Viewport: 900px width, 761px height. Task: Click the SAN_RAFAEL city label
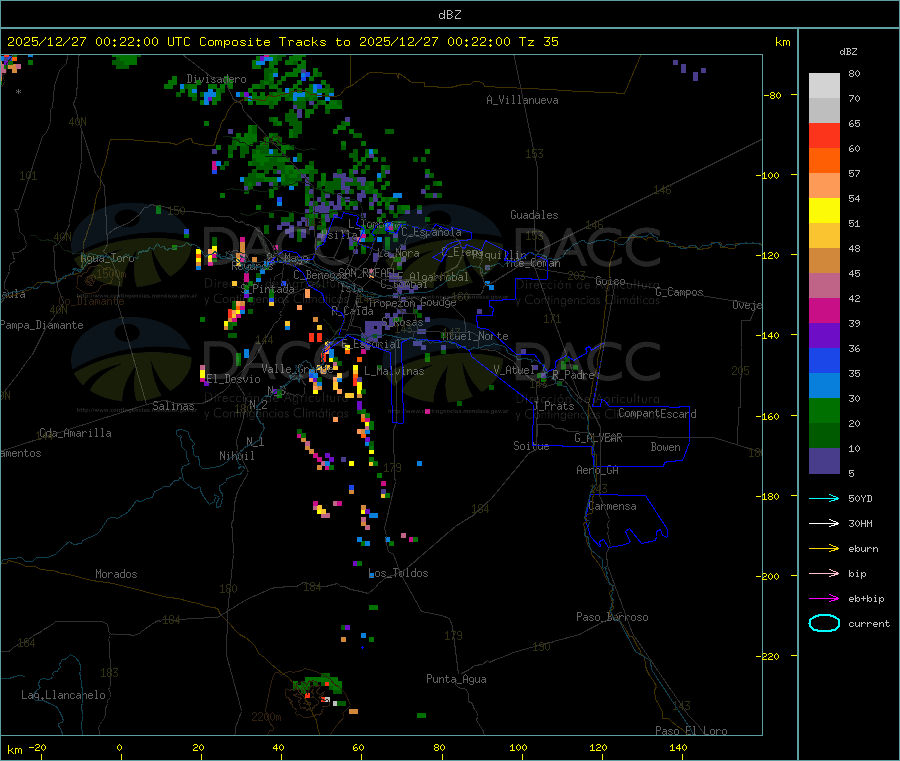coord(367,272)
